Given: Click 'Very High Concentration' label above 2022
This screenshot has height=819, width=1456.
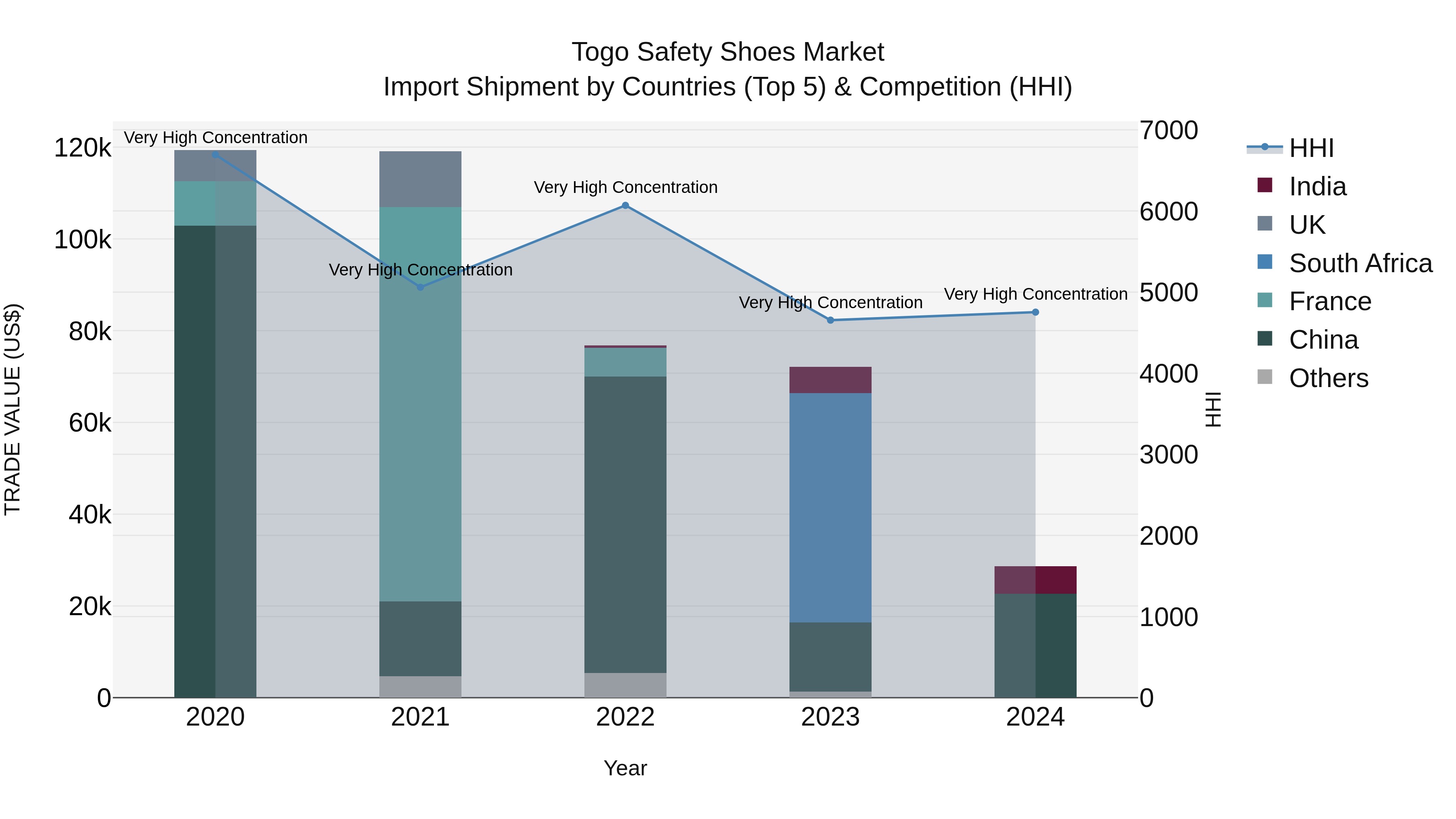Looking at the screenshot, I should point(626,187).
